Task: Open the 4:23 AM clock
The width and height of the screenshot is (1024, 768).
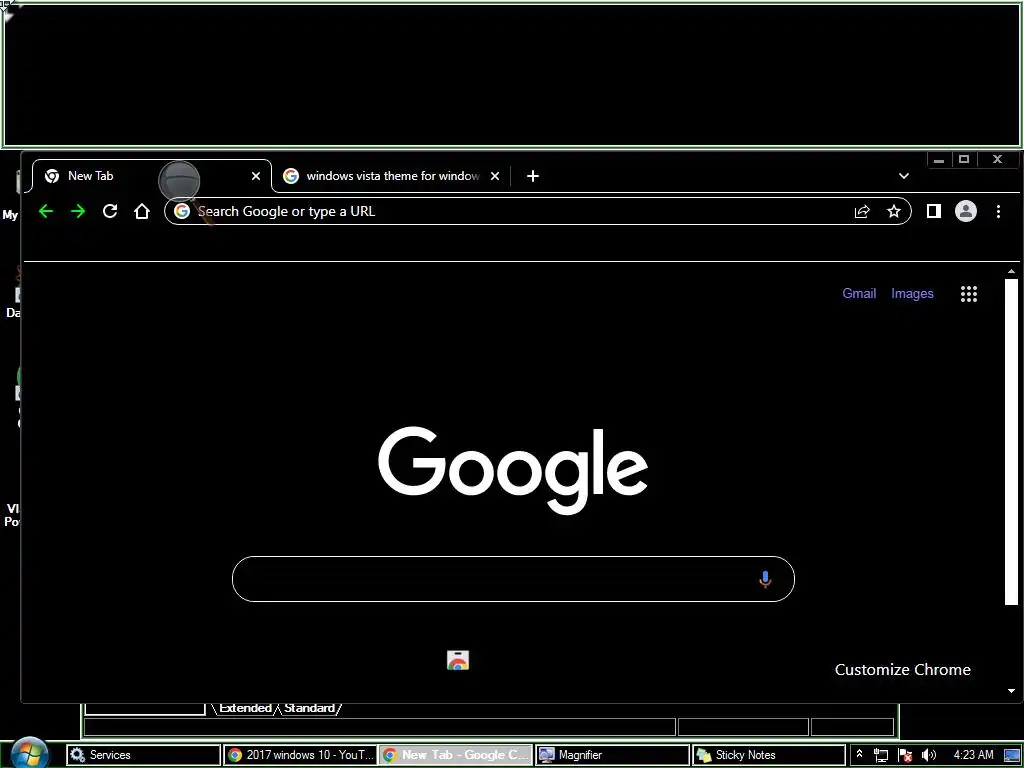Action: tap(973, 754)
